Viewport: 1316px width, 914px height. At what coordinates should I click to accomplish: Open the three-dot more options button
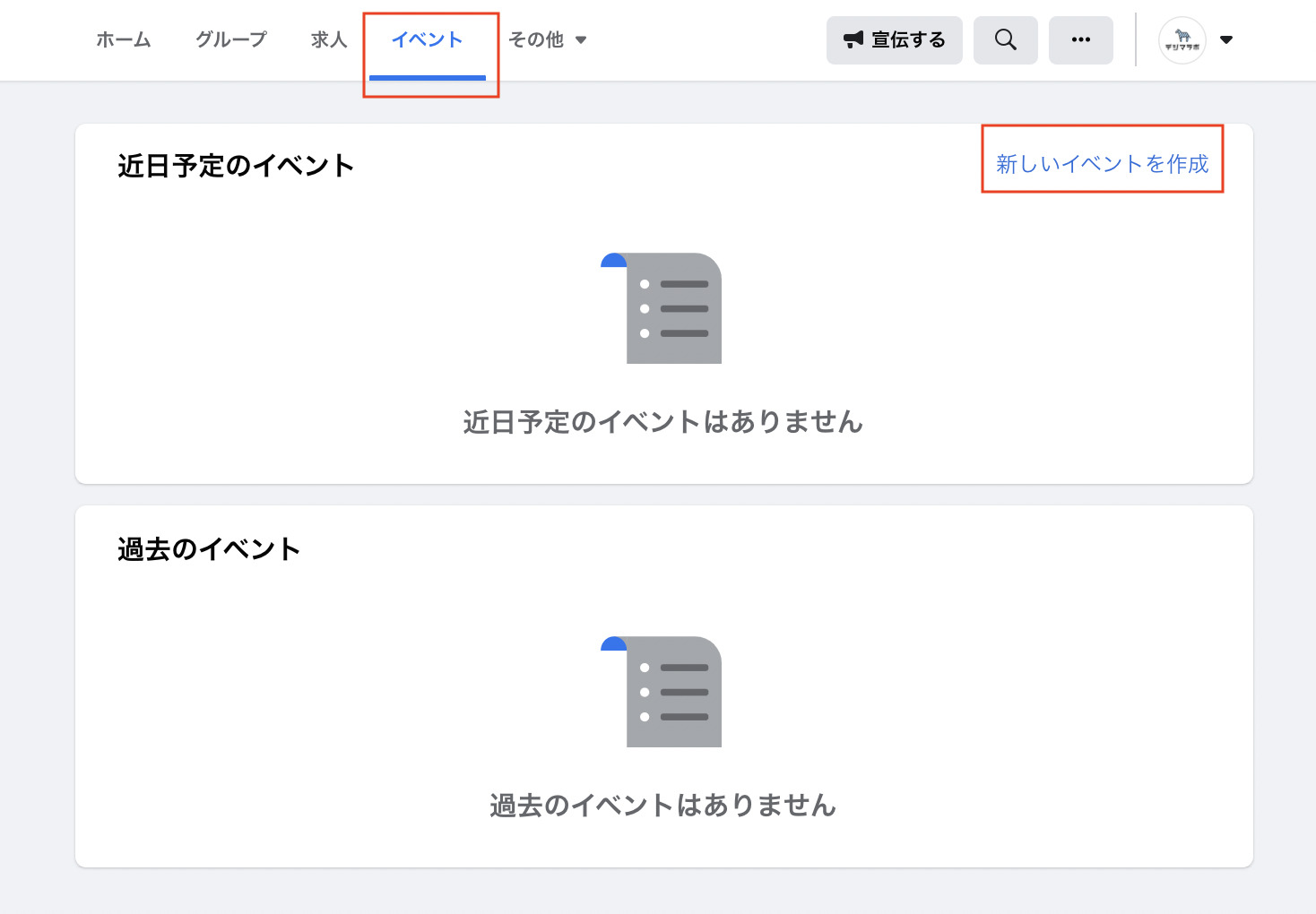[1080, 40]
